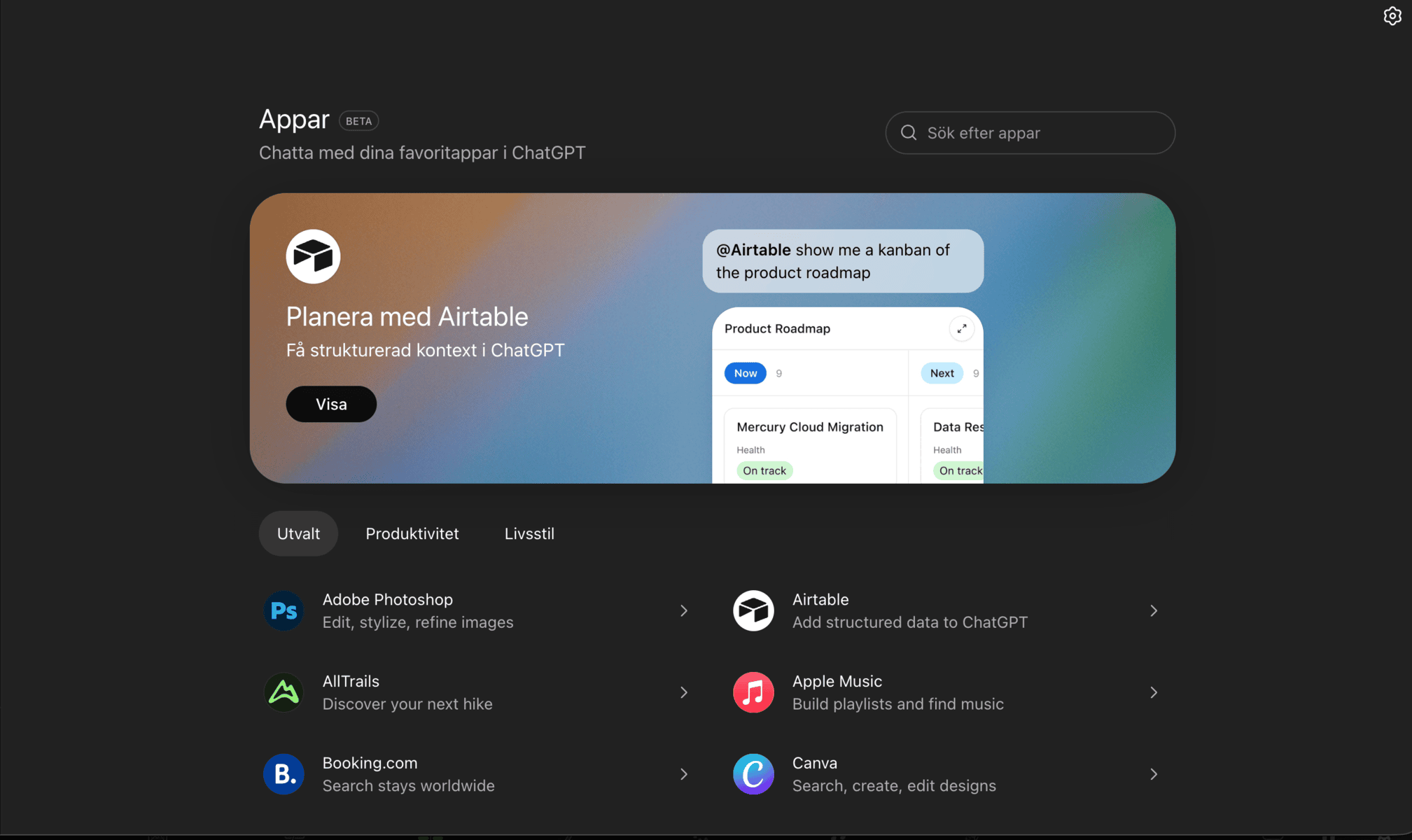Switch to the Produktivitet tab
The width and height of the screenshot is (1412, 840).
pos(412,533)
